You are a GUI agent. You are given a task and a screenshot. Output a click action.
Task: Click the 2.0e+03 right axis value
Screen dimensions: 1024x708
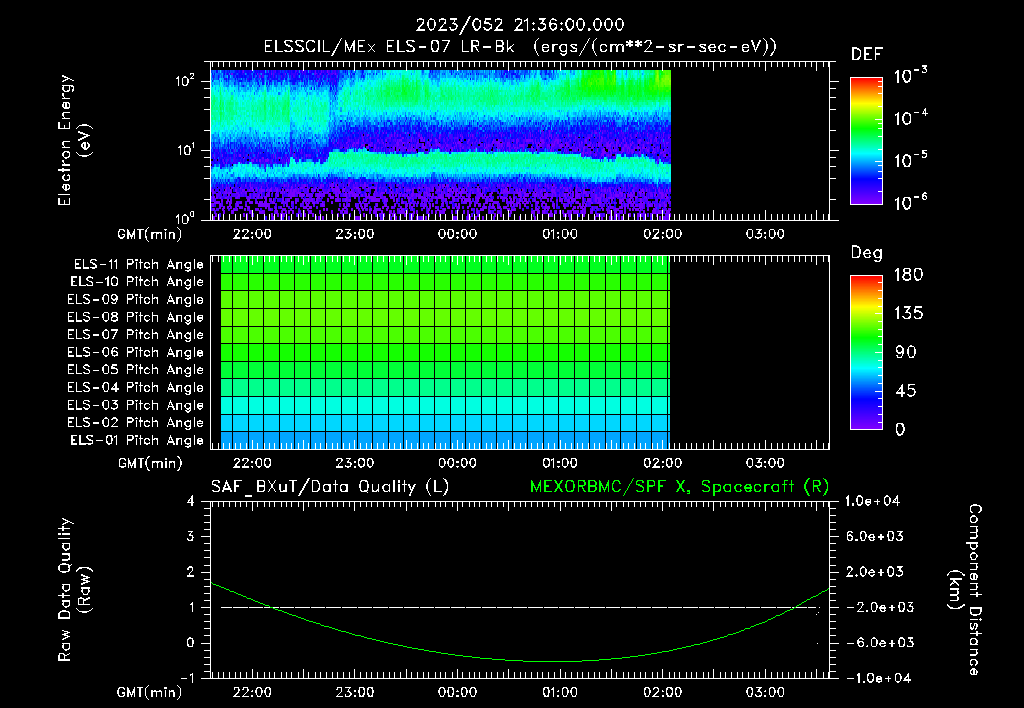(875, 571)
